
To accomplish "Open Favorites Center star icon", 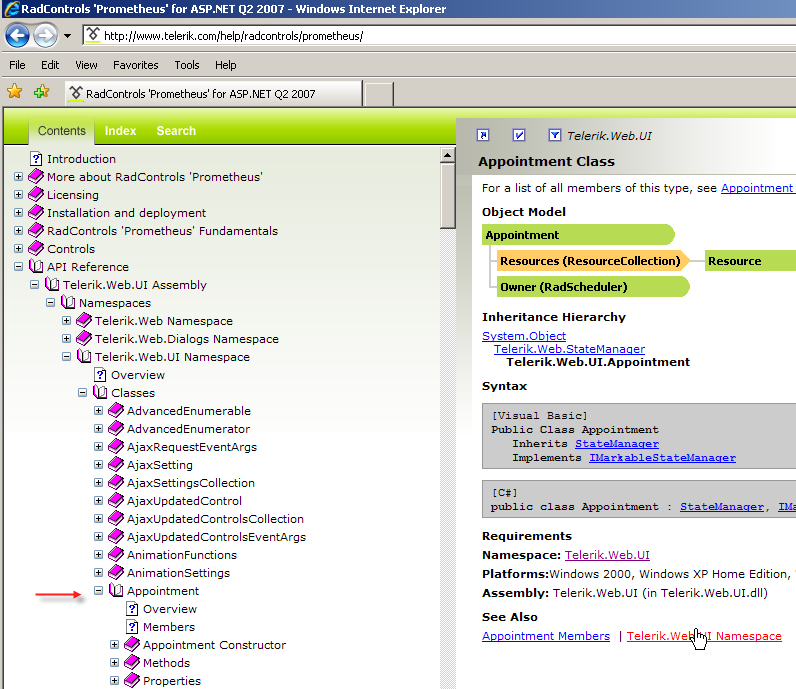I will 15,92.
